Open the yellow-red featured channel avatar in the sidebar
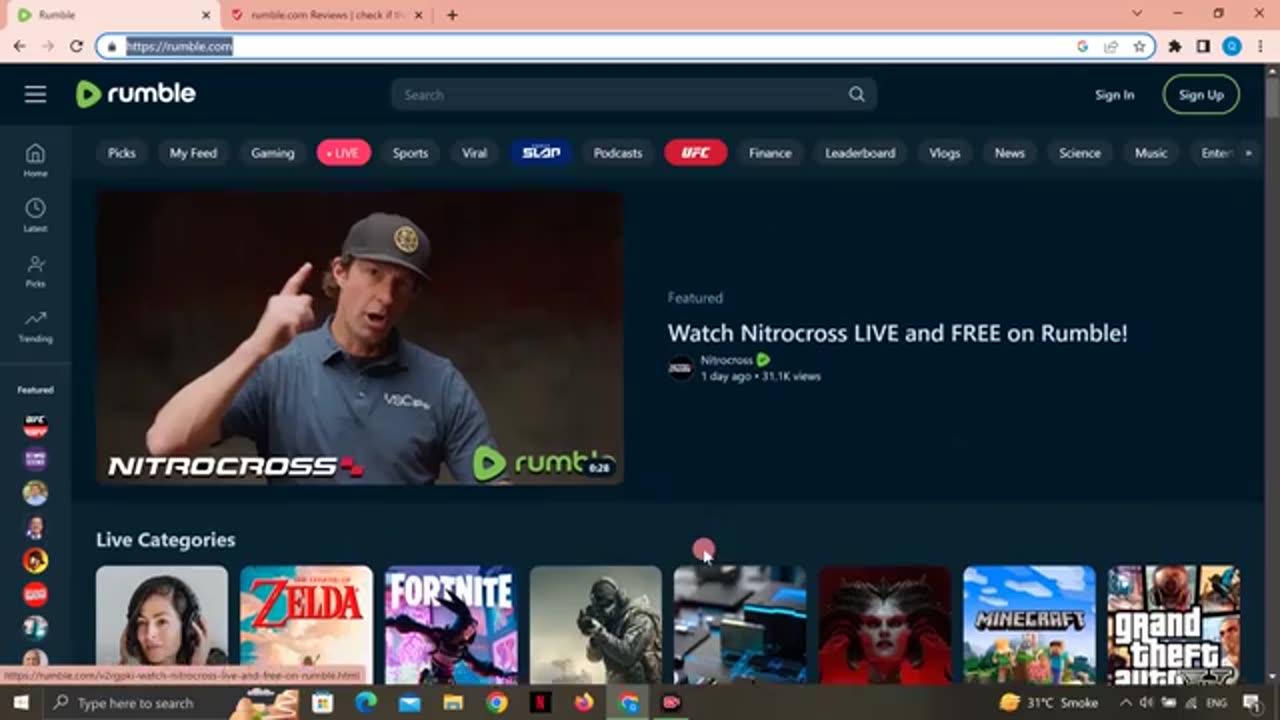Viewport: 1280px width, 720px height. click(35, 560)
